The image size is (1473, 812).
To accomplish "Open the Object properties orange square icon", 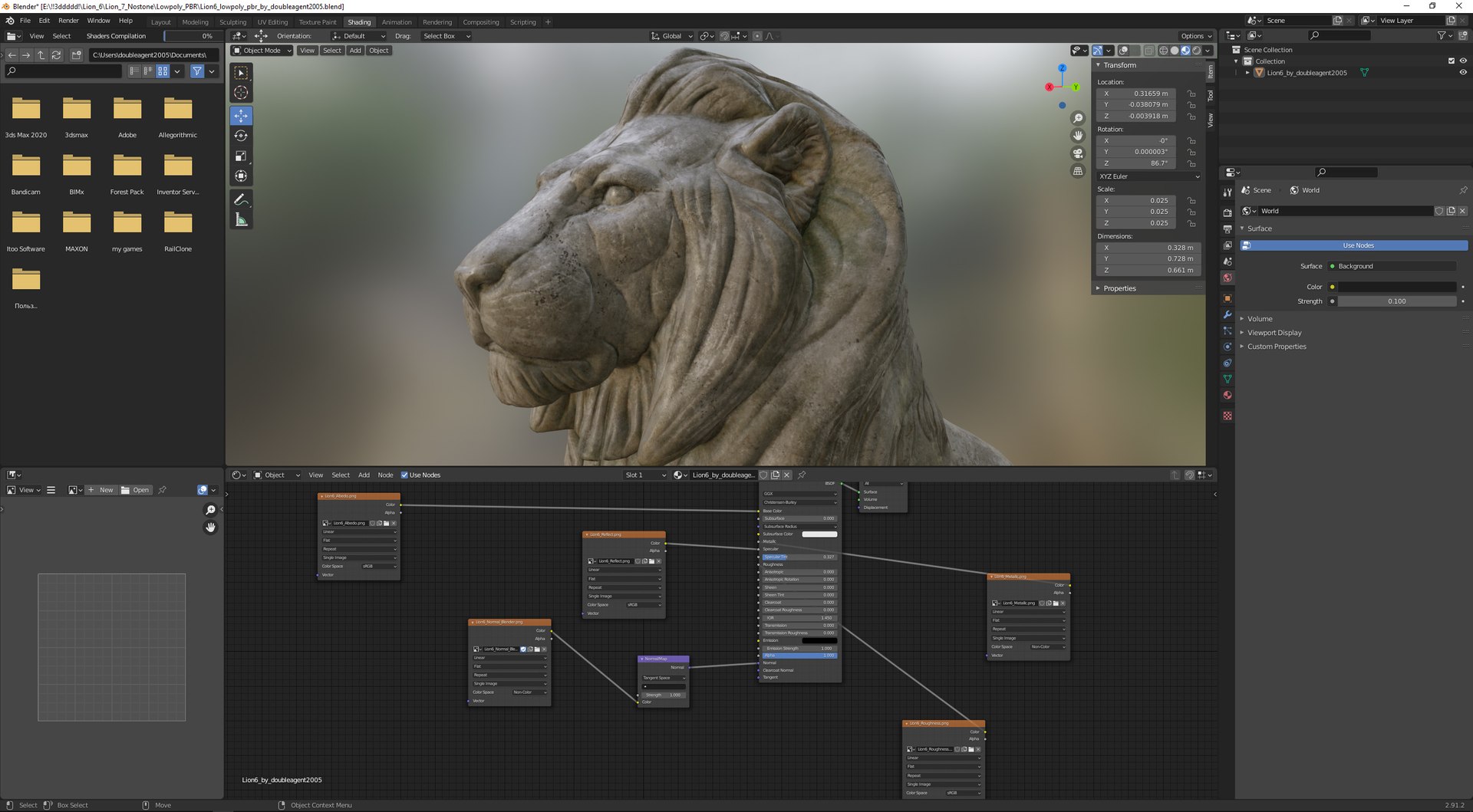I will (x=1227, y=298).
